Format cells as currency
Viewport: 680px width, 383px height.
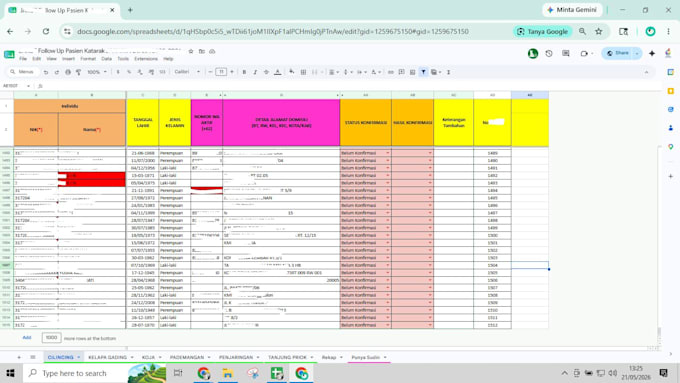[x=118, y=72]
